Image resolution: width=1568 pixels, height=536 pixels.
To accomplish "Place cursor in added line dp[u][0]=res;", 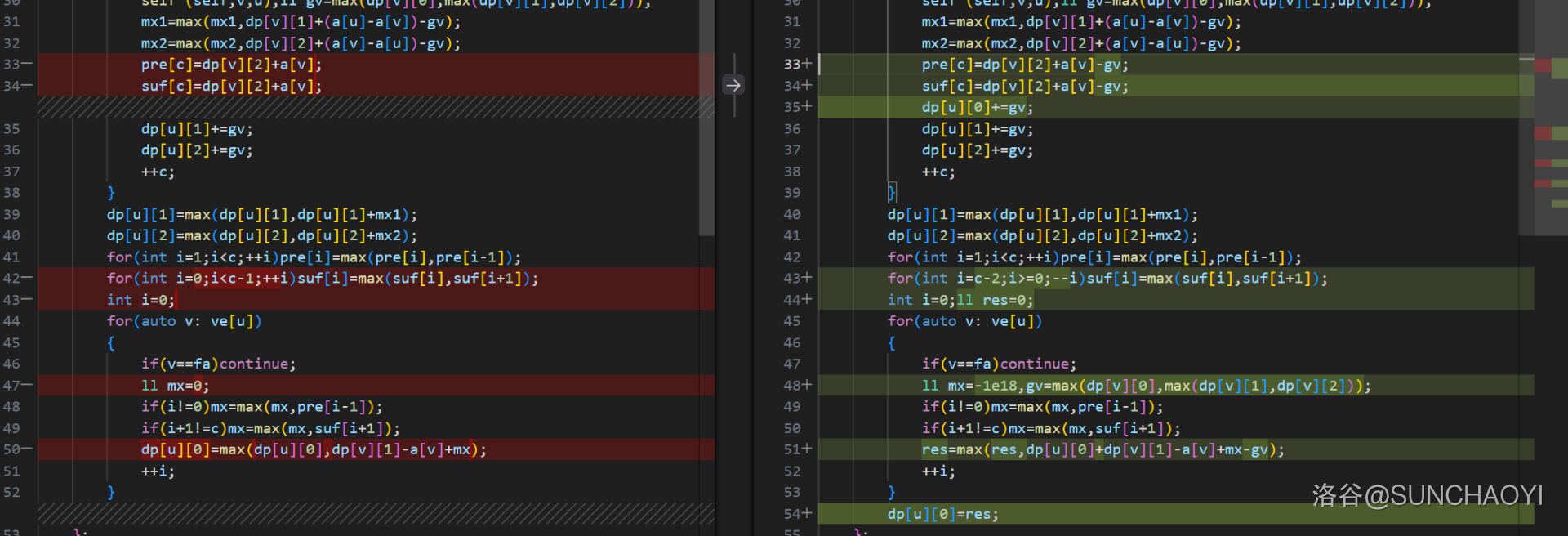I will click(x=942, y=514).
